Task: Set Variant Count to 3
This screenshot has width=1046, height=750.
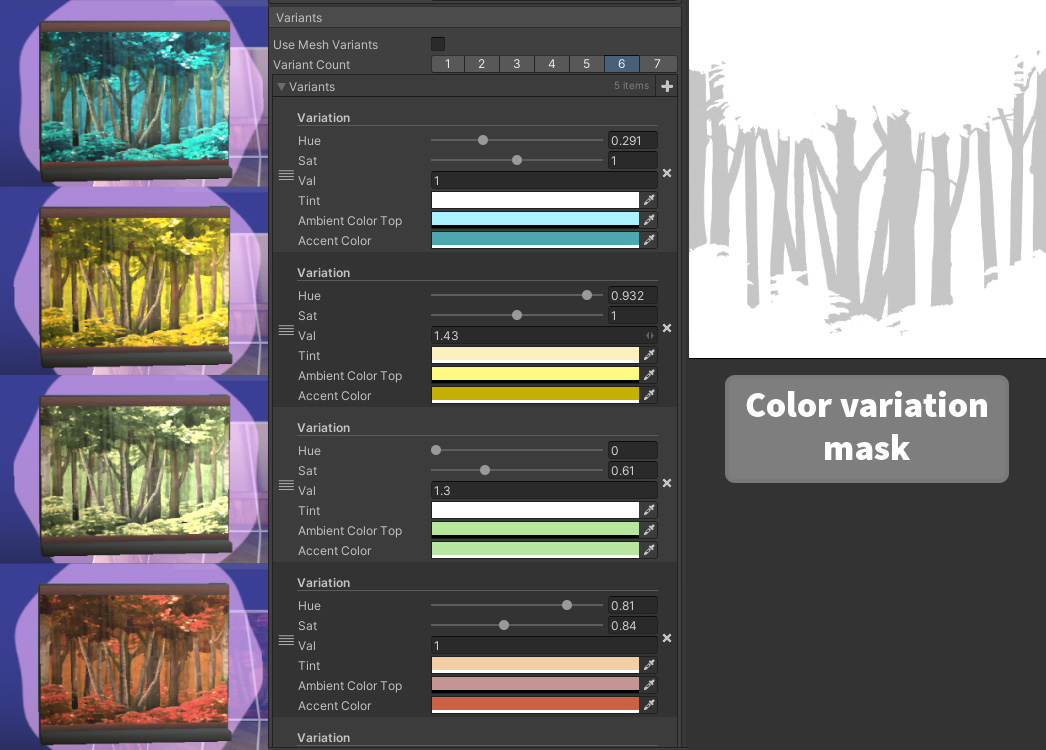Action: [x=516, y=64]
